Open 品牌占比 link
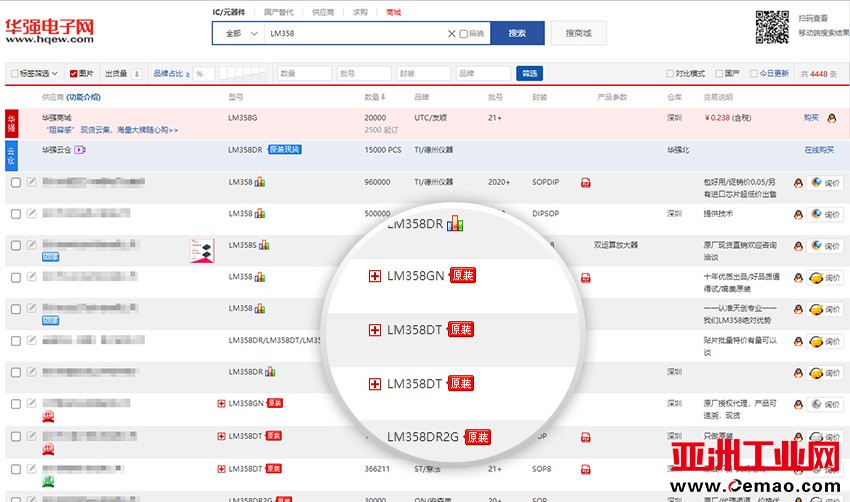Viewport: 850px width, 502px height. (x=168, y=73)
